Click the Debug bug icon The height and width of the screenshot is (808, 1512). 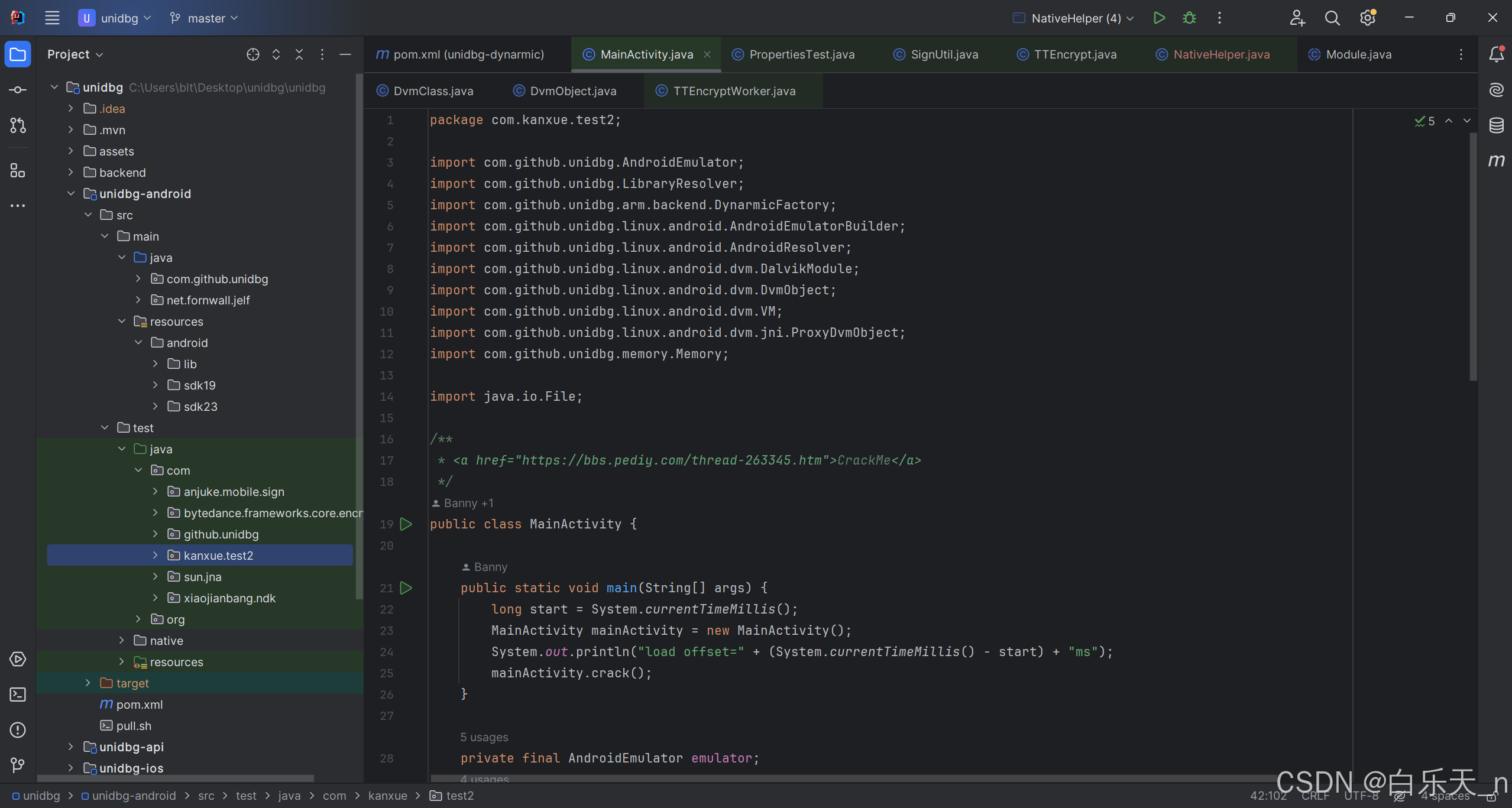[x=1189, y=18]
